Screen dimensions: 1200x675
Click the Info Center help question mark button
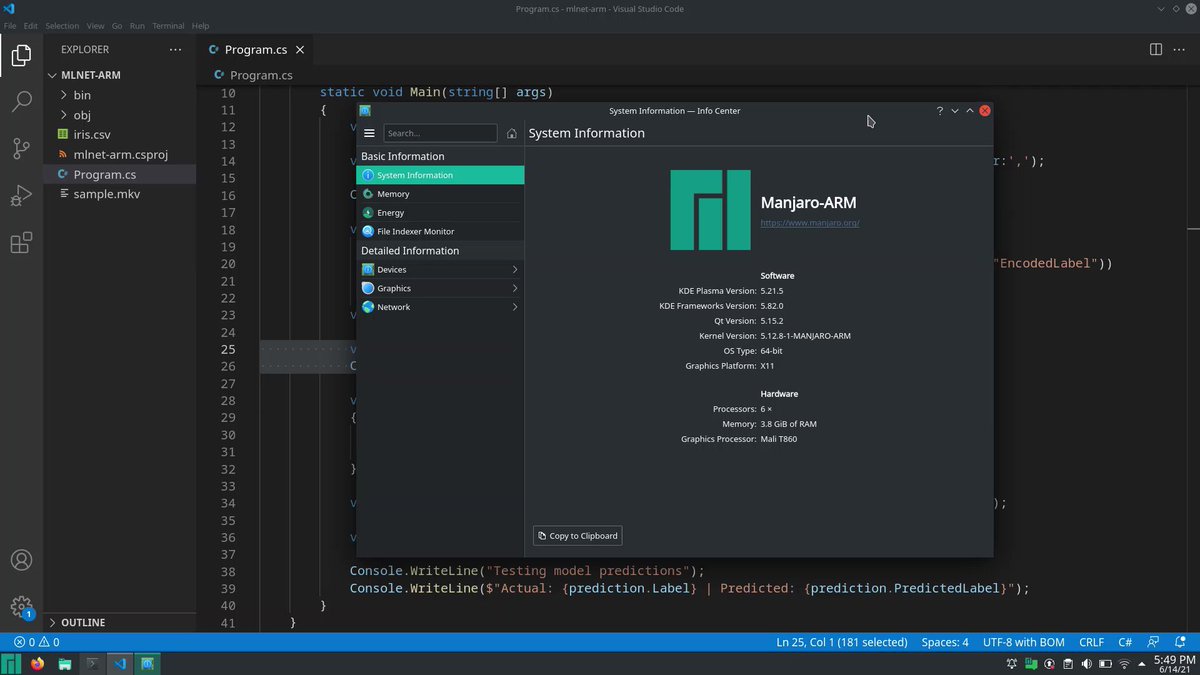(940, 111)
